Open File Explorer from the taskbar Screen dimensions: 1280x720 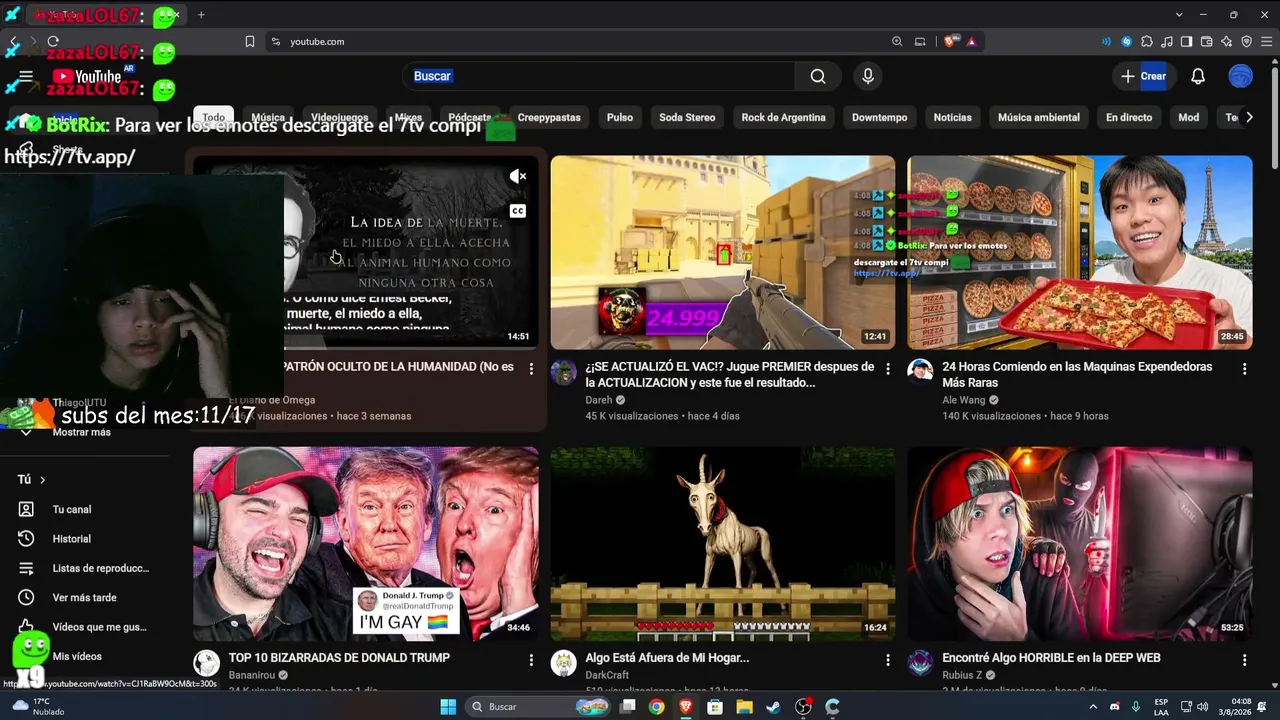click(x=744, y=707)
